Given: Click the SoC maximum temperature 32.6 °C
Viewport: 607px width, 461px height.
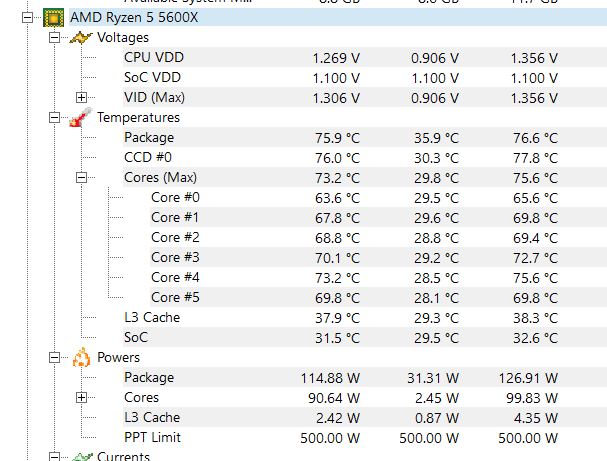Looking at the screenshot, I should [x=535, y=338].
